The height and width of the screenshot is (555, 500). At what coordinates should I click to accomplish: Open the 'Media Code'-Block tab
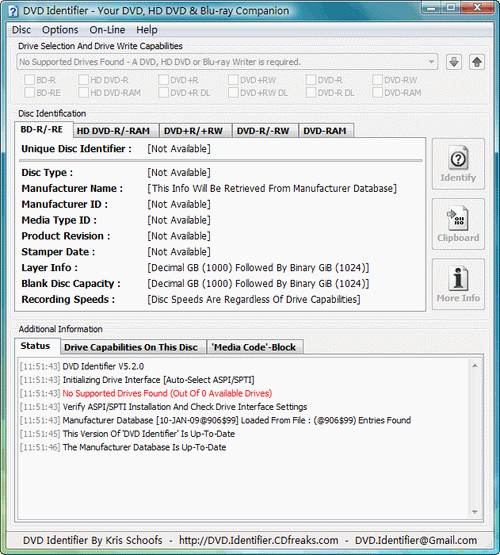tap(253, 347)
